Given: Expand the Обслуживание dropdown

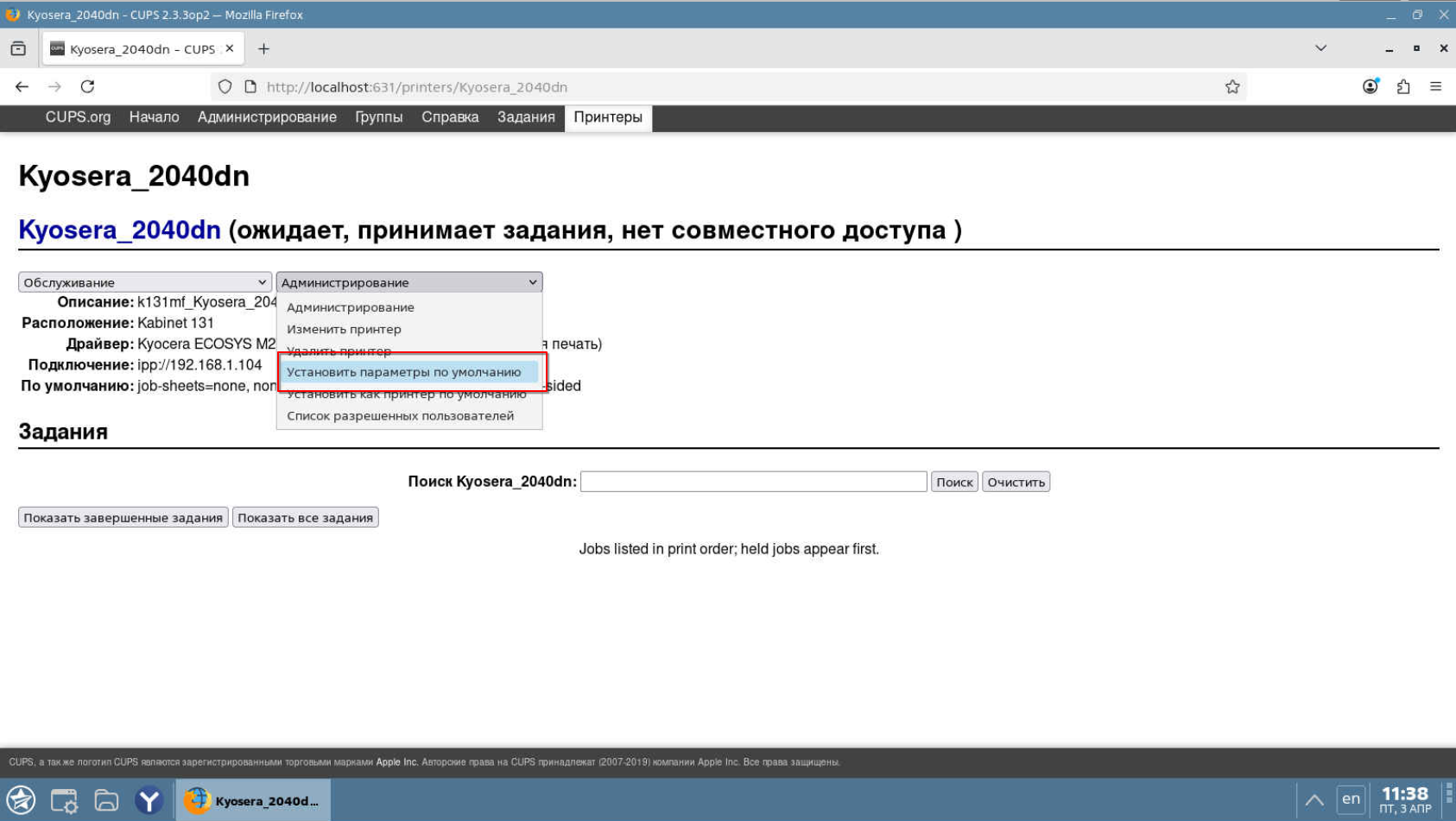Looking at the screenshot, I should 144,282.
